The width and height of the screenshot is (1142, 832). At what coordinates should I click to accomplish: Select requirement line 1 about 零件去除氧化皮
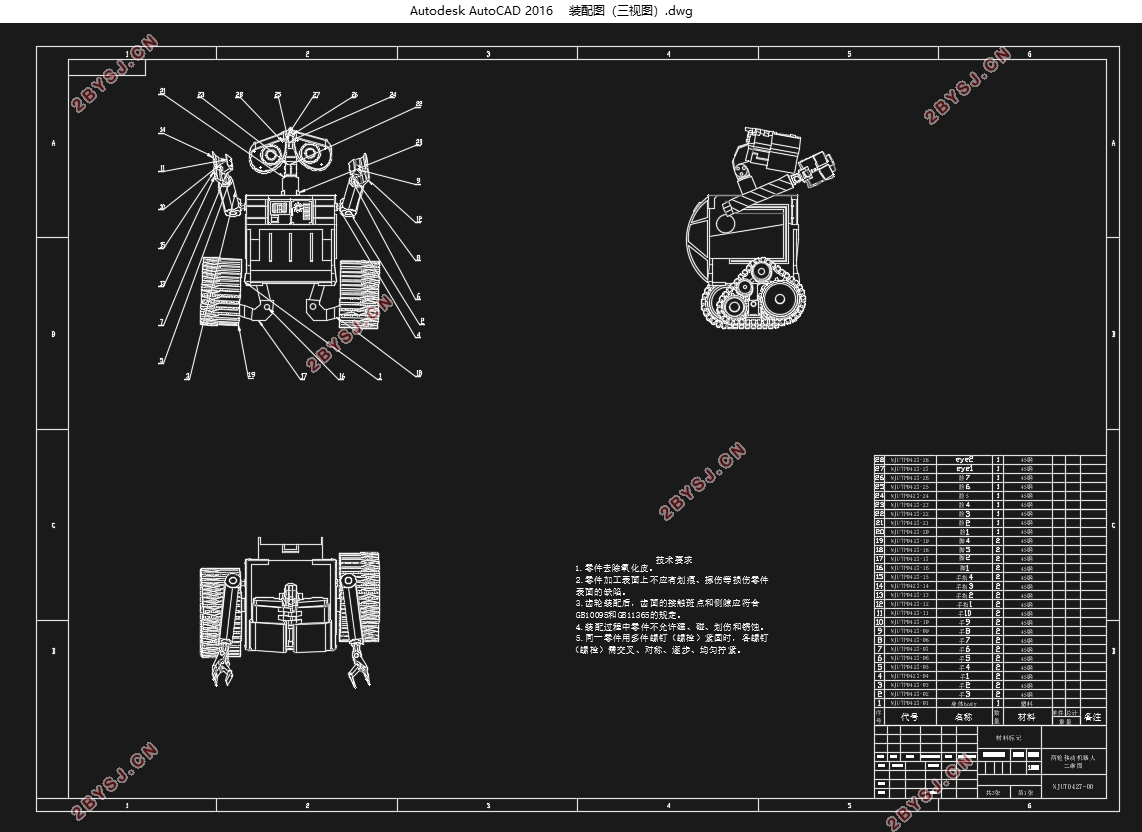[x=615, y=568]
